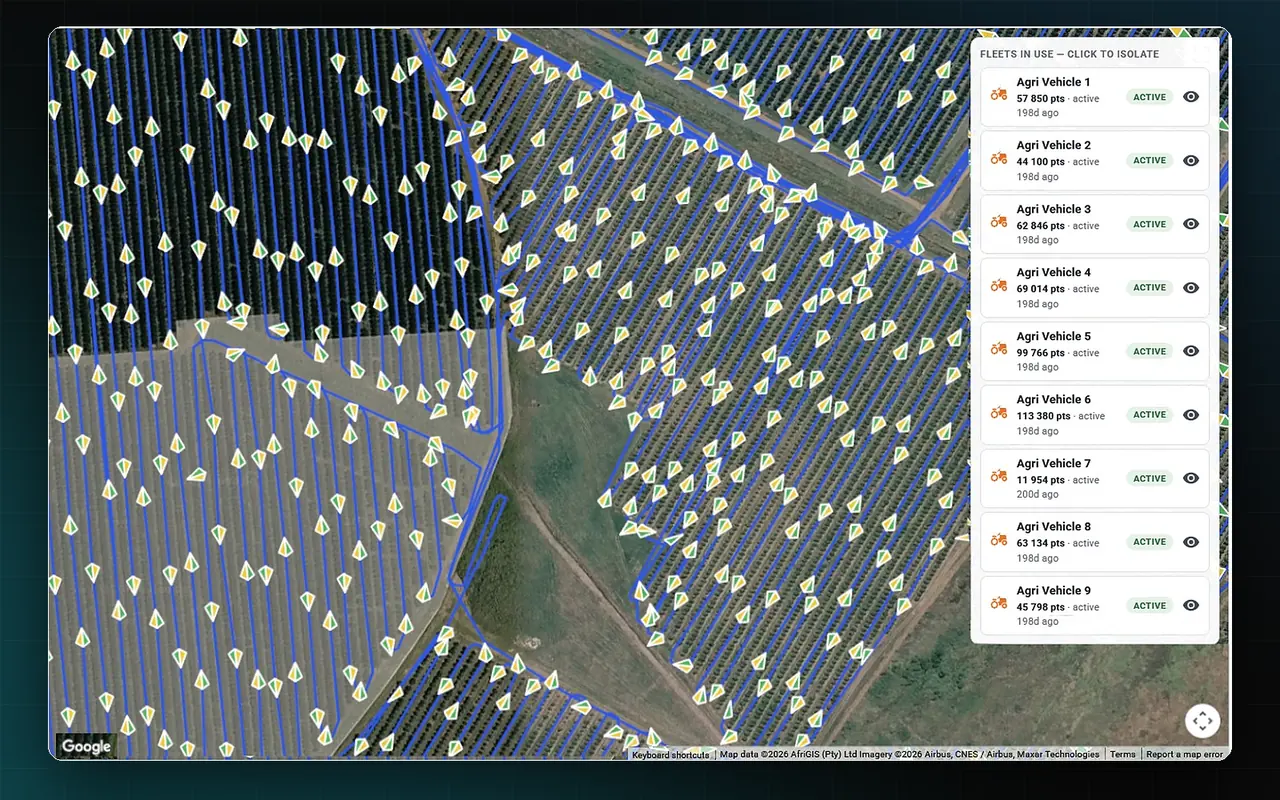Toggle visibility of Agri Vehicle 2
This screenshot has height=800, width=1280.
coord(1191,160)
